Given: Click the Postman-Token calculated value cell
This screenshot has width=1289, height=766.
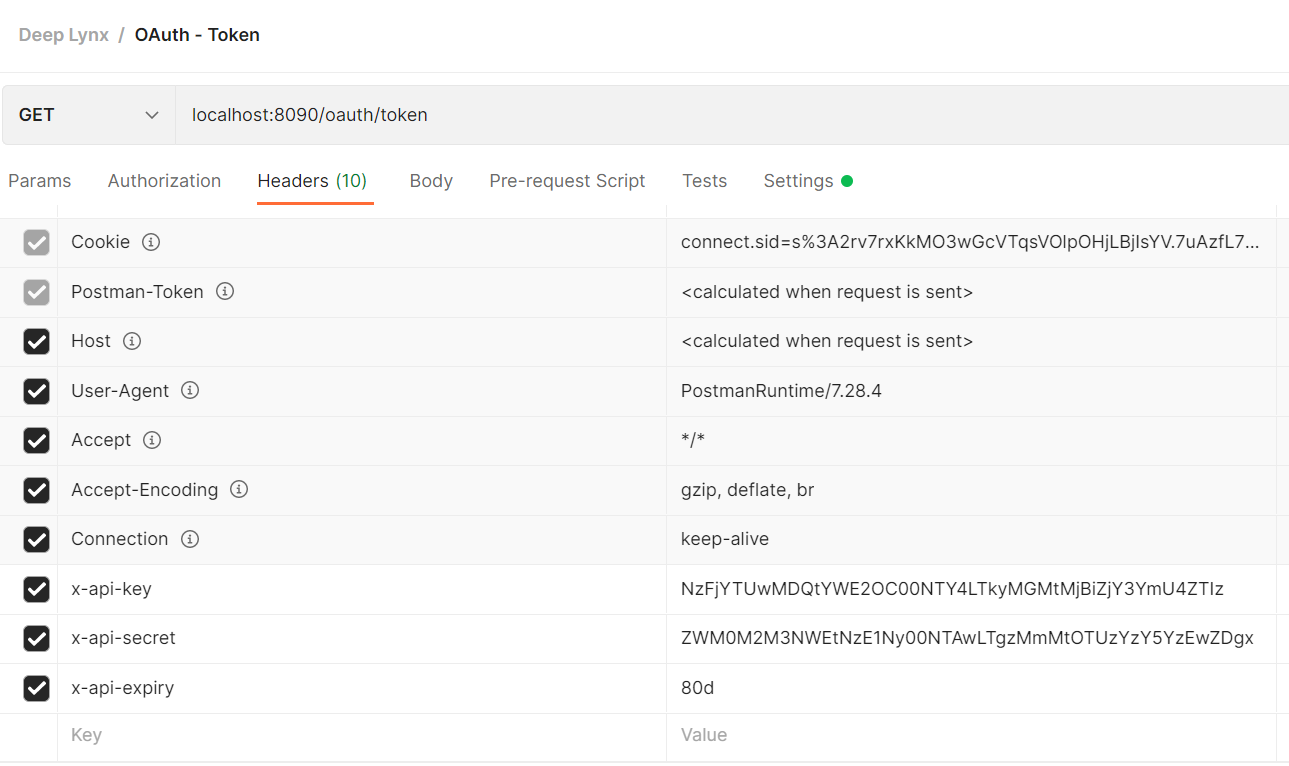Looking at the screenshot, I should 971,292.
